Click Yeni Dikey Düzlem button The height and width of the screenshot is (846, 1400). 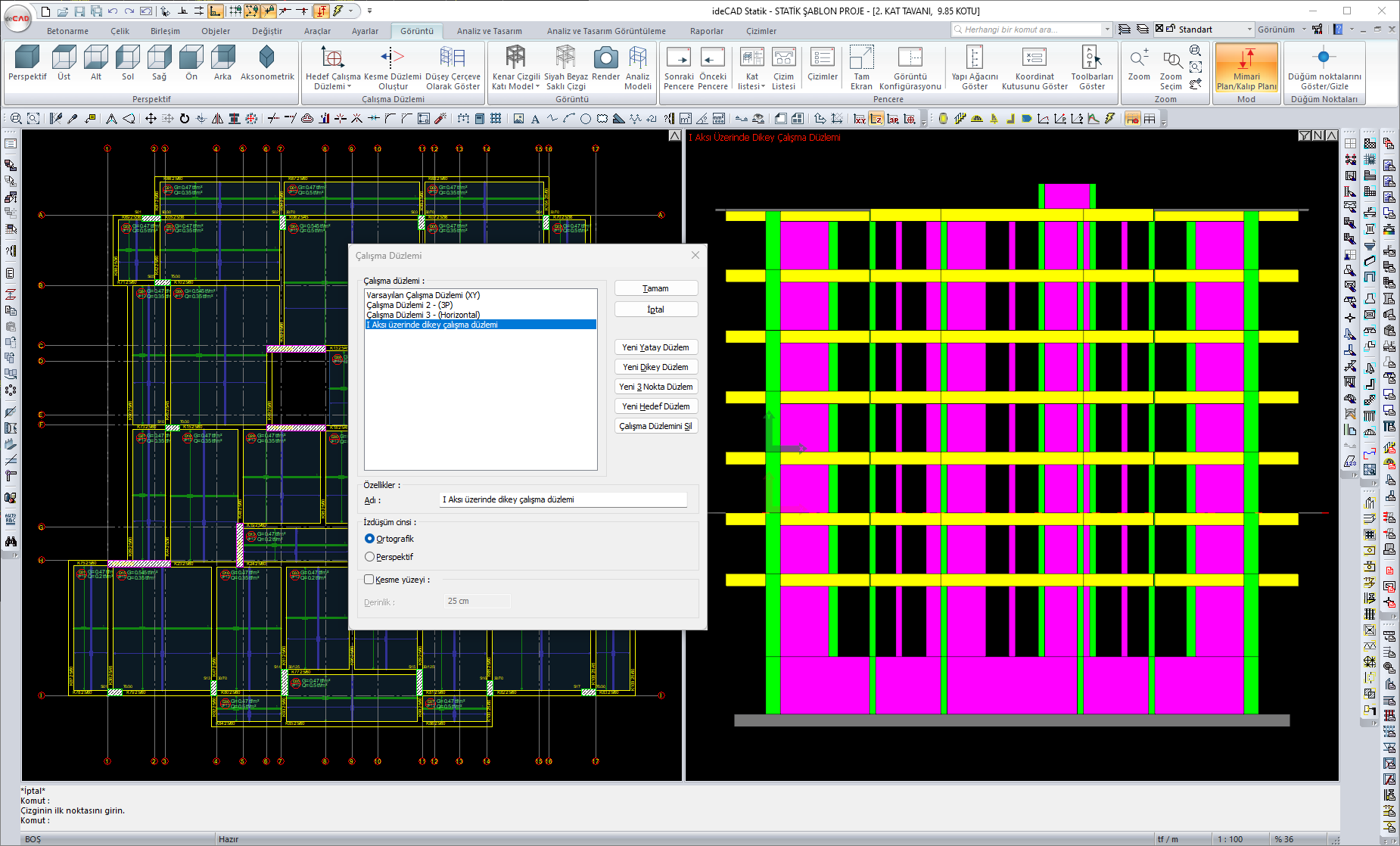(x=655, y=367)
